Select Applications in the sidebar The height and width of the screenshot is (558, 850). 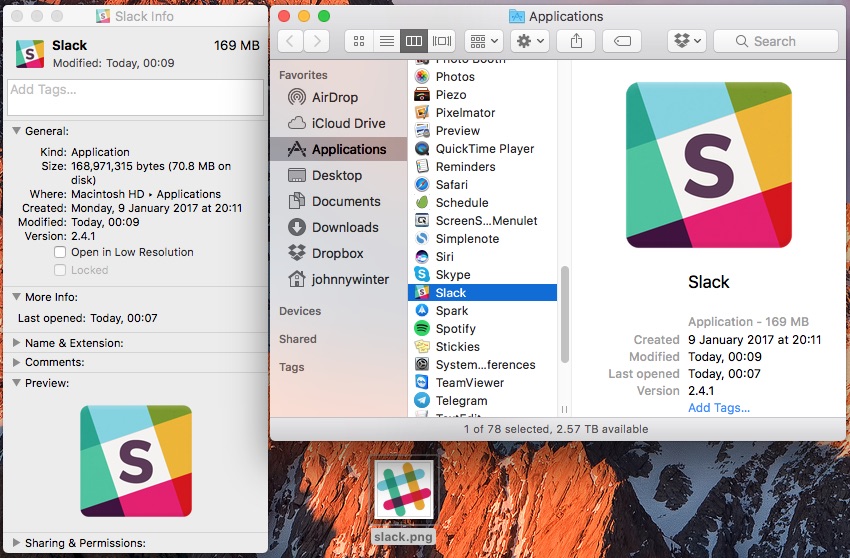[338, 149]
